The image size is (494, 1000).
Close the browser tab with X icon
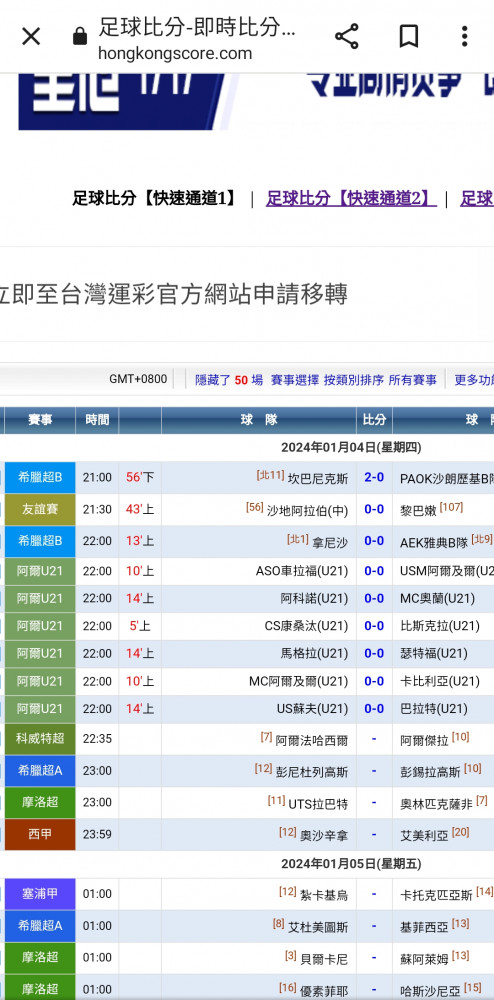pyautogui.click(x=31, y=36)
